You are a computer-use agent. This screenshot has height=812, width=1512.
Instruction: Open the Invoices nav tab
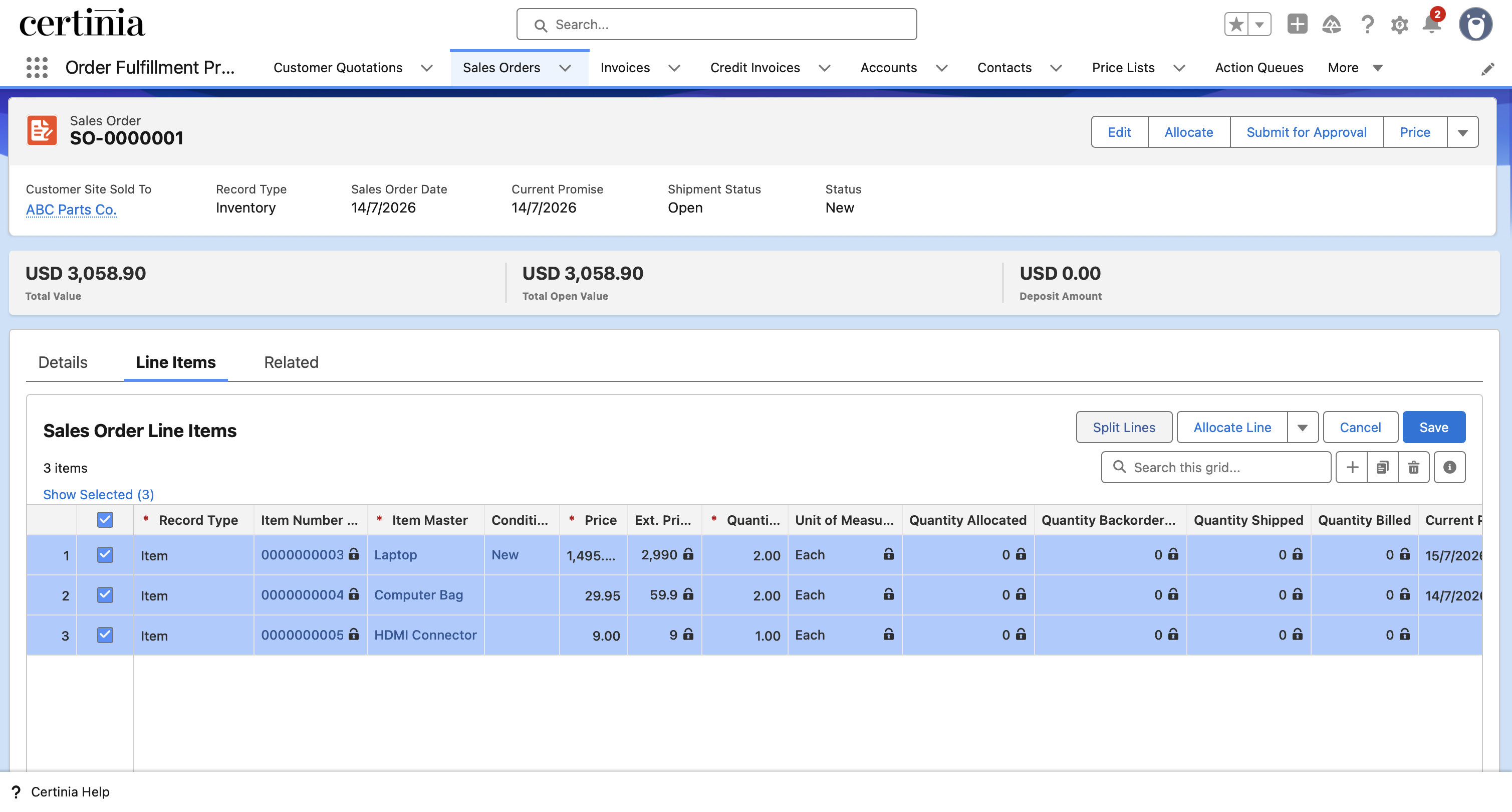tap(625, 68)
